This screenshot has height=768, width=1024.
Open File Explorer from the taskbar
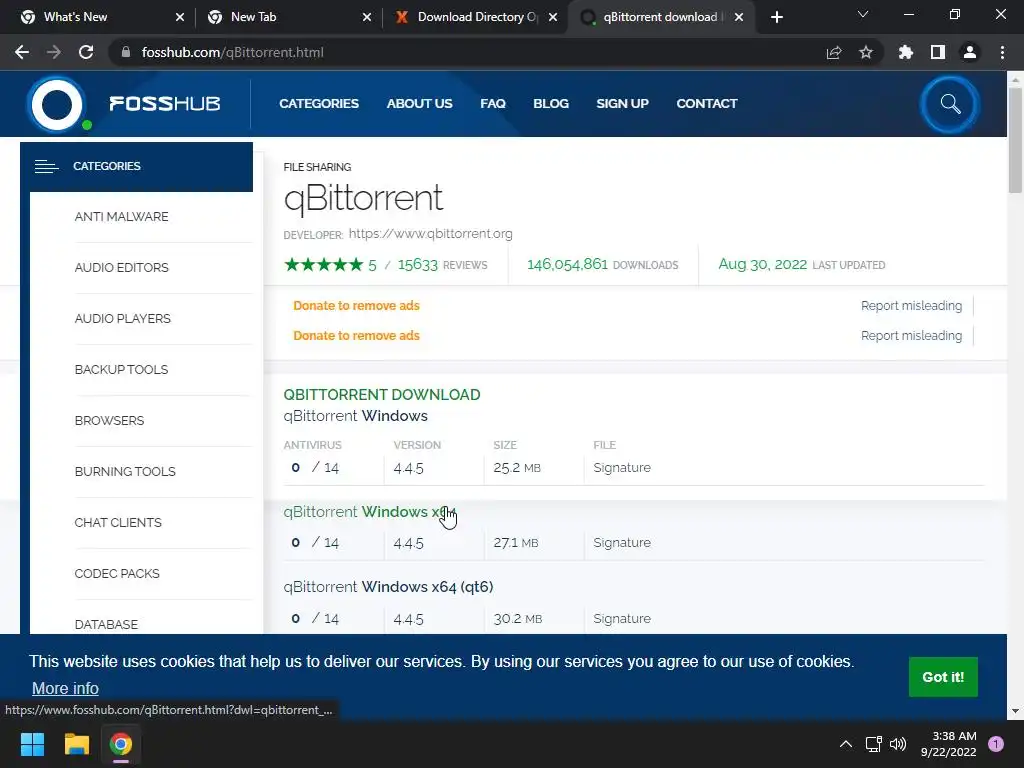tap(76, 744)
